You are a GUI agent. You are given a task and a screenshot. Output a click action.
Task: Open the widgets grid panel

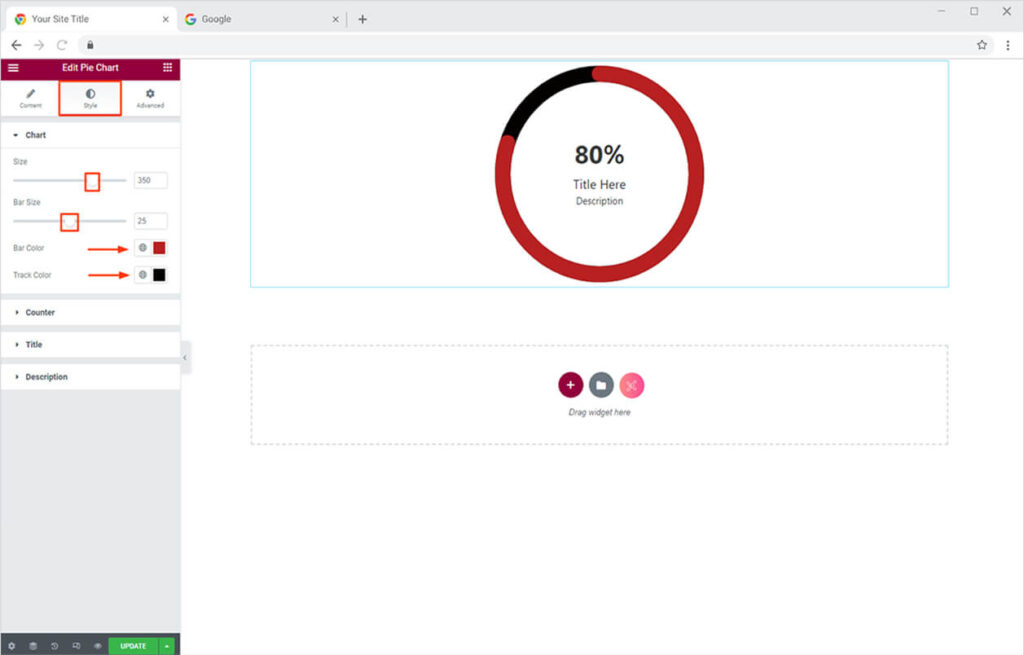167,68
